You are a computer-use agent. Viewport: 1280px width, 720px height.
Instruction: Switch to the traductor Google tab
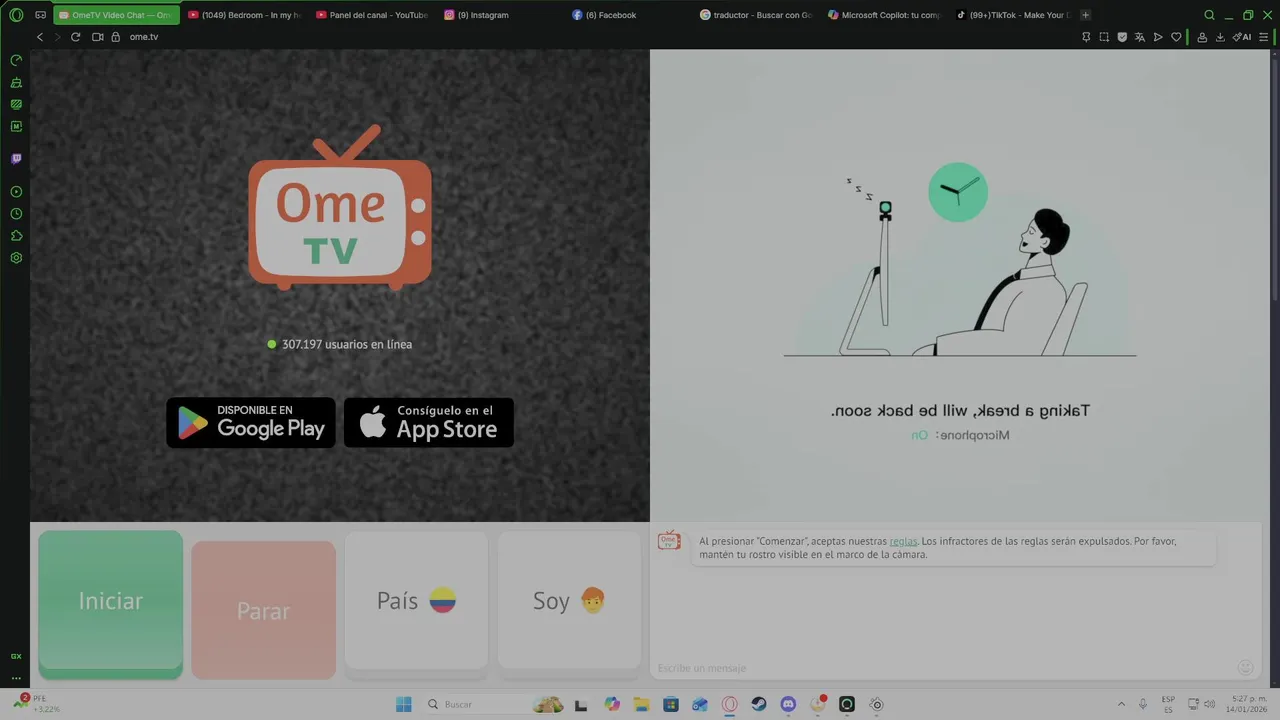pos(756,15)
